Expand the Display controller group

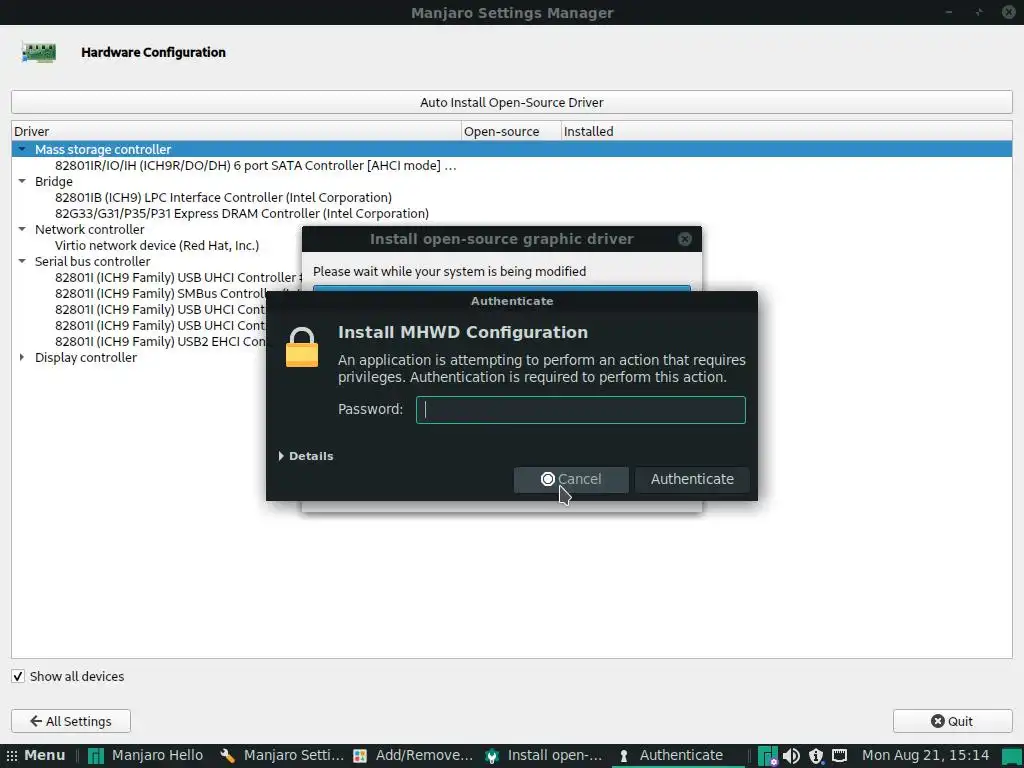(x=22, y=357)
